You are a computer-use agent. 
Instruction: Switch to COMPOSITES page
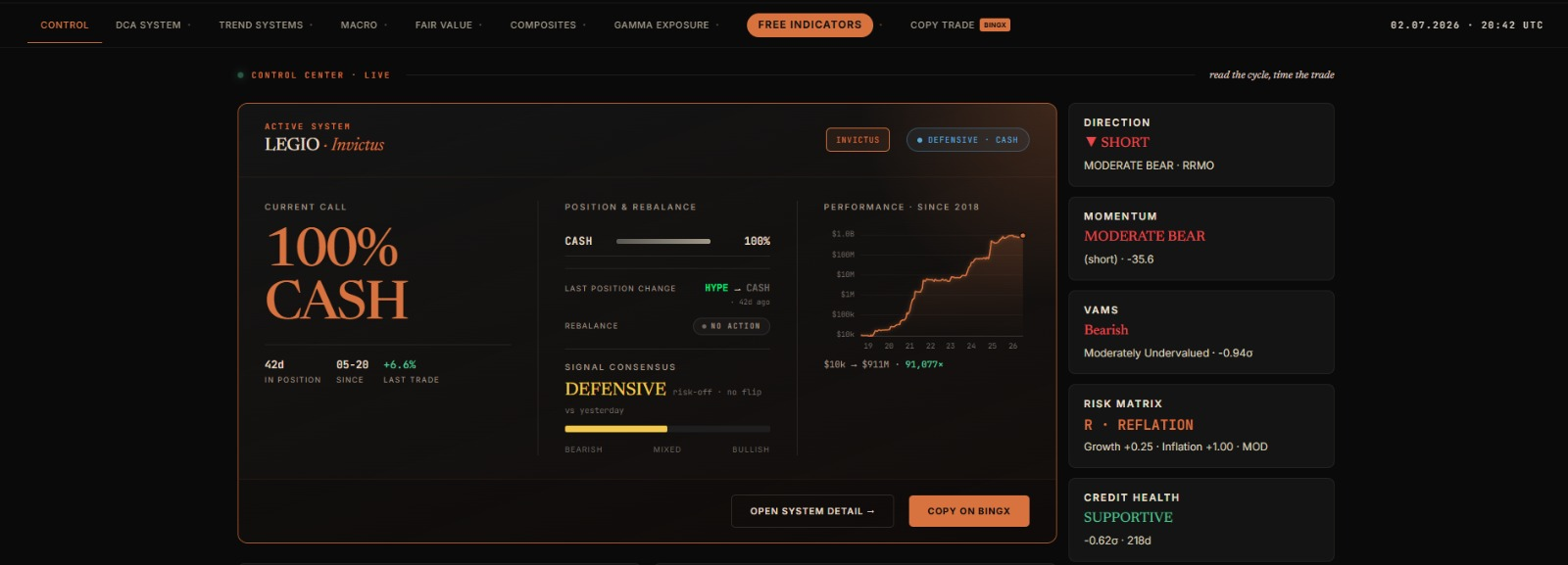(543, 25)
